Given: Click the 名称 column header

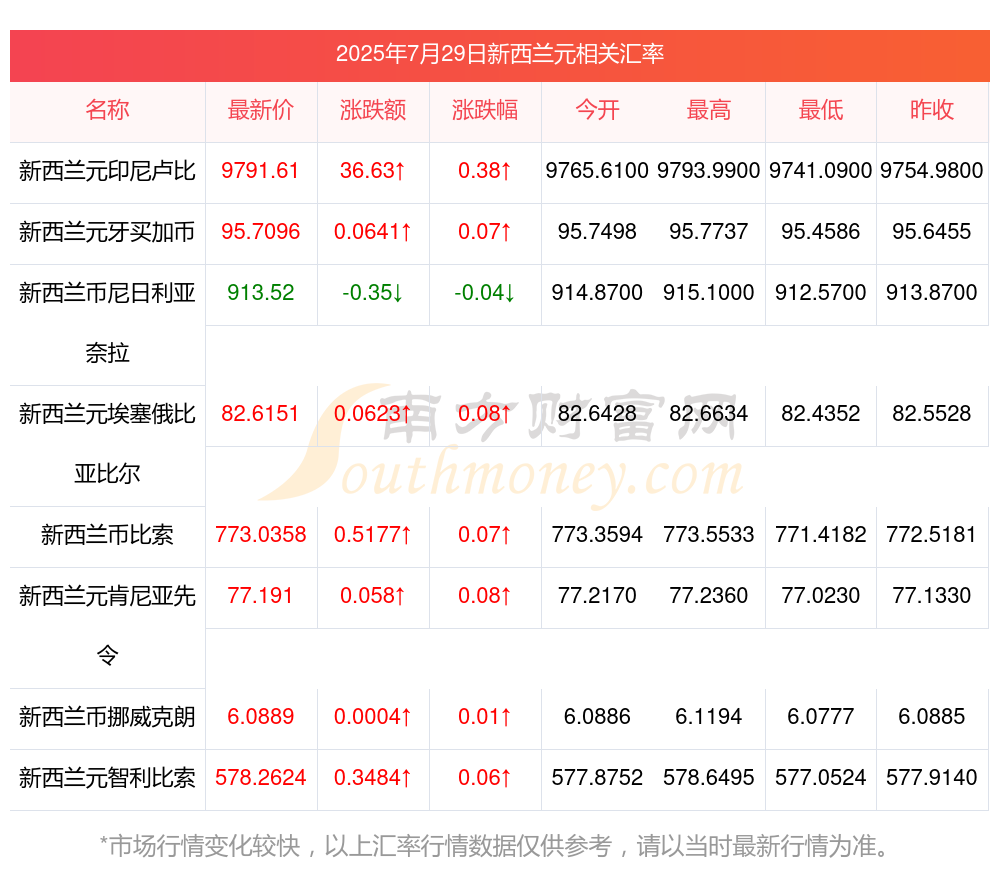Looking at the screenshot, I should [x=107, y=110].
